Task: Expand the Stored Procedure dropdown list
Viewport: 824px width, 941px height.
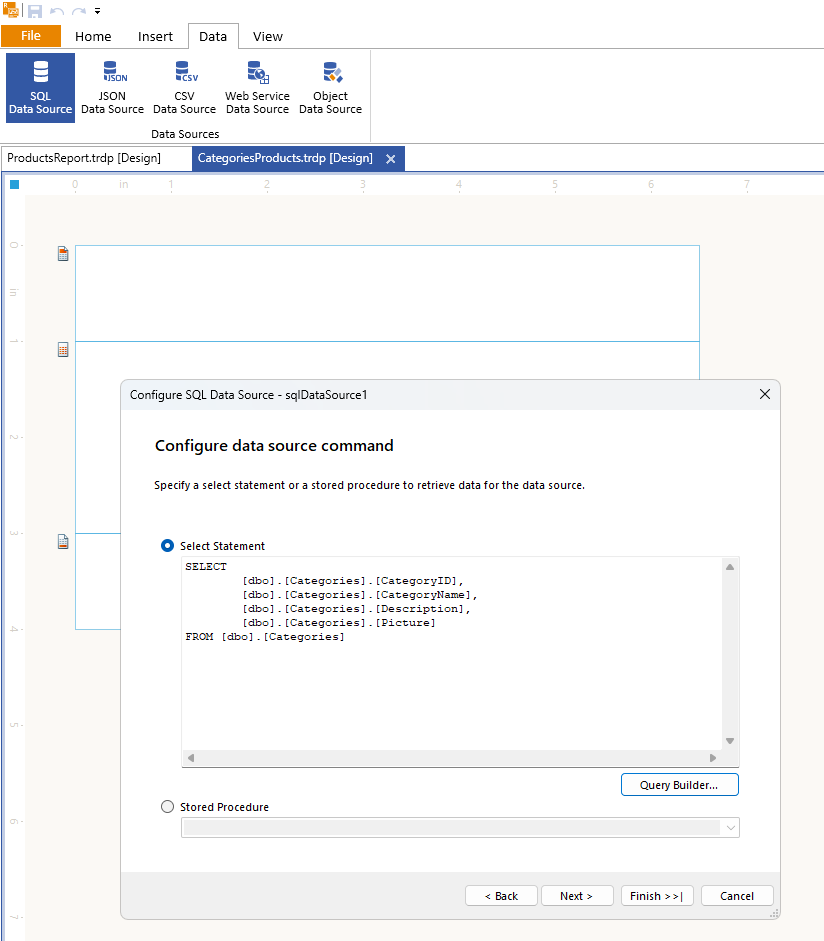Action: tap(730, 828)
